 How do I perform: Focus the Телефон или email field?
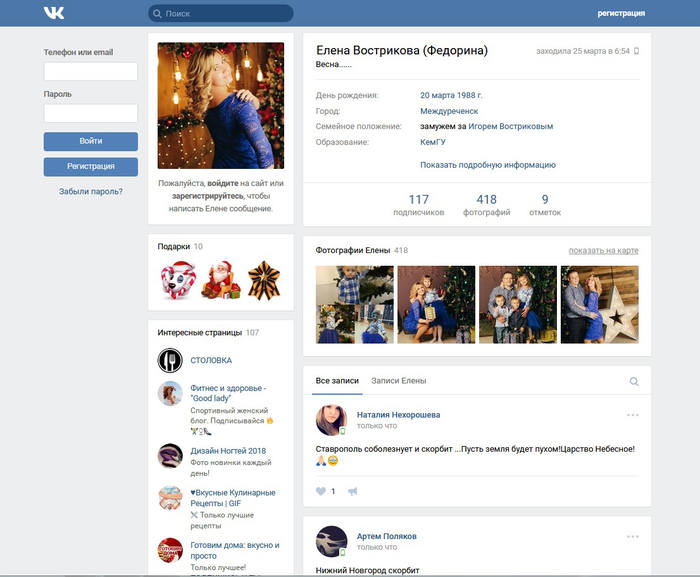click(x=91, y=71)
